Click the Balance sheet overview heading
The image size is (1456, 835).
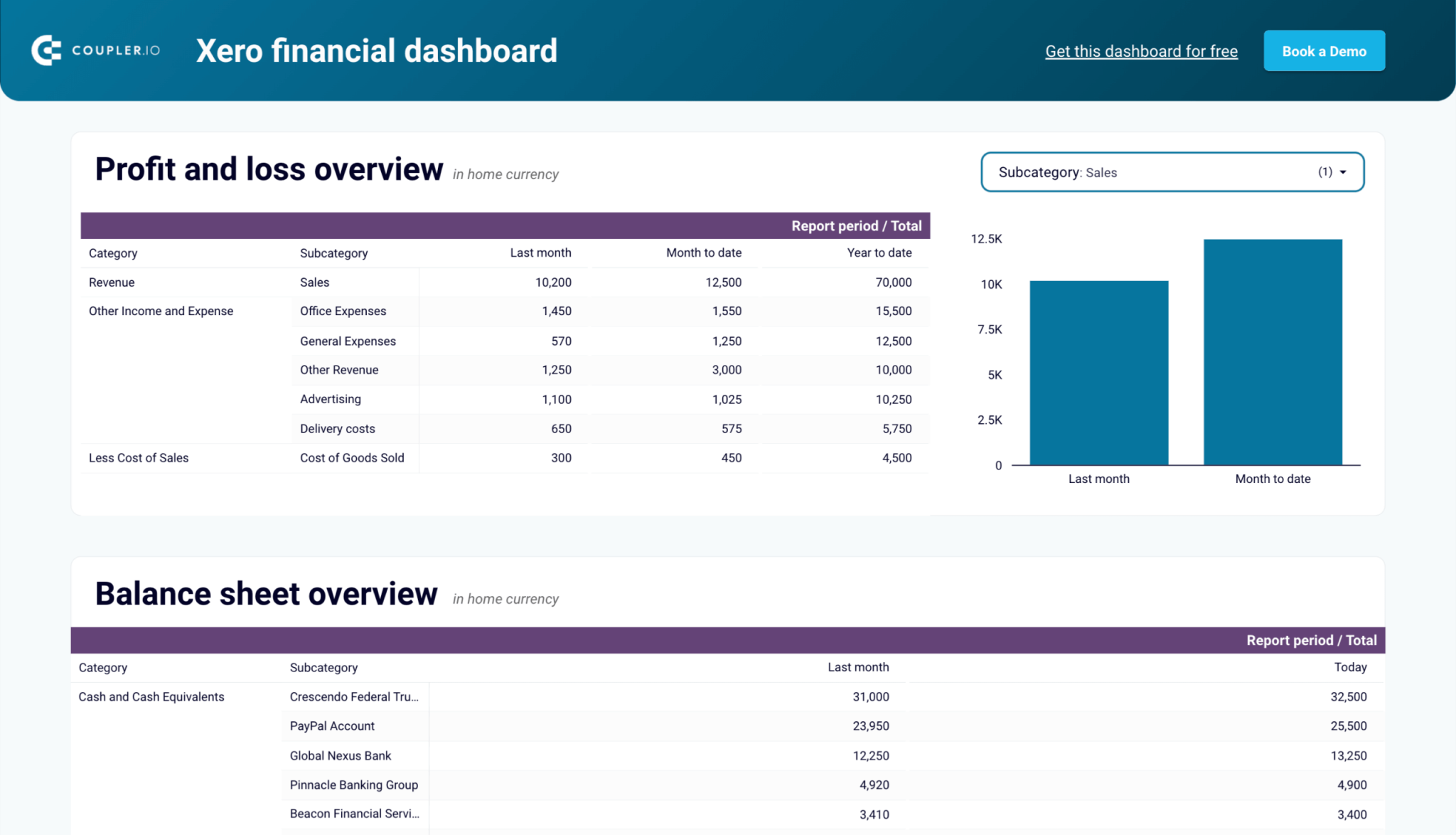click(267, 593)
